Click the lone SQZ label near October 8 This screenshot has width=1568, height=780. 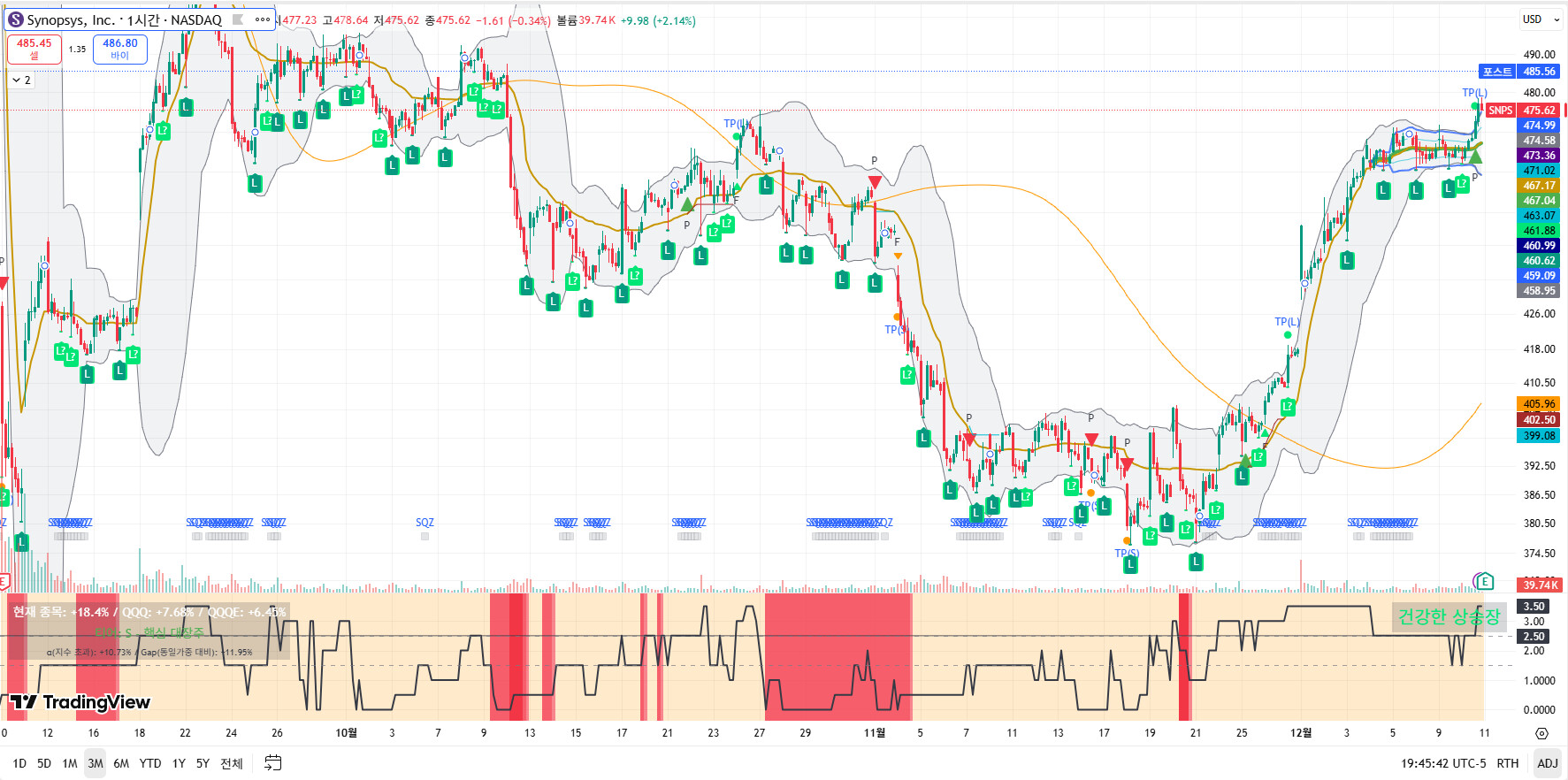pos(425,523)
